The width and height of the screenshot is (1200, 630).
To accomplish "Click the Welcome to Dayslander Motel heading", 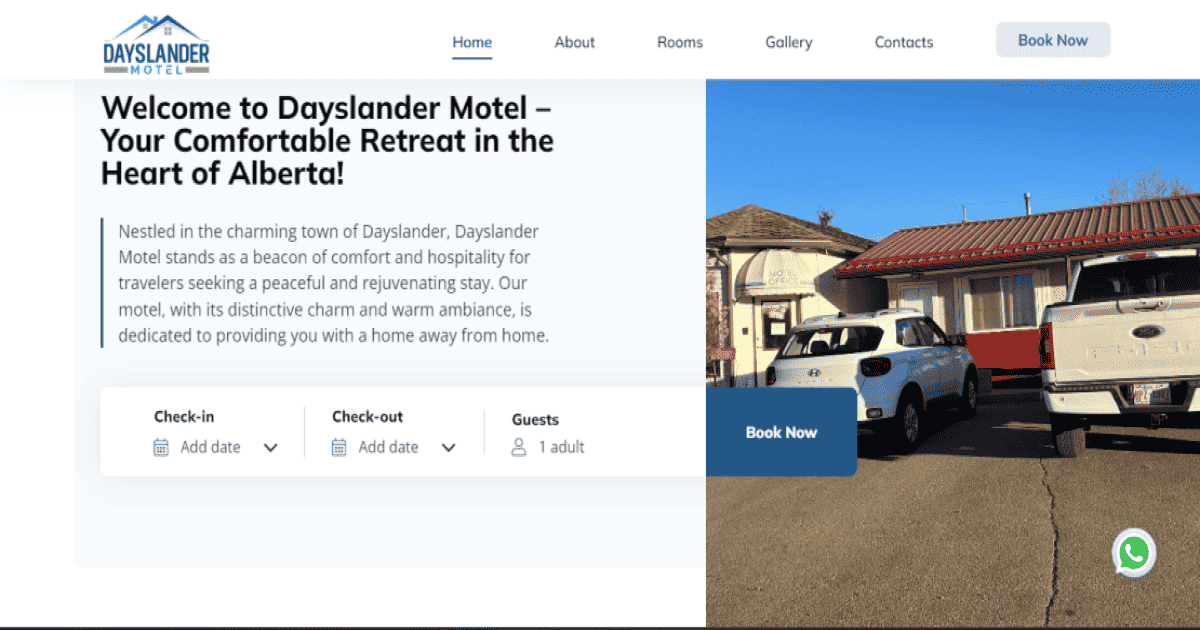I will [327, 140].
